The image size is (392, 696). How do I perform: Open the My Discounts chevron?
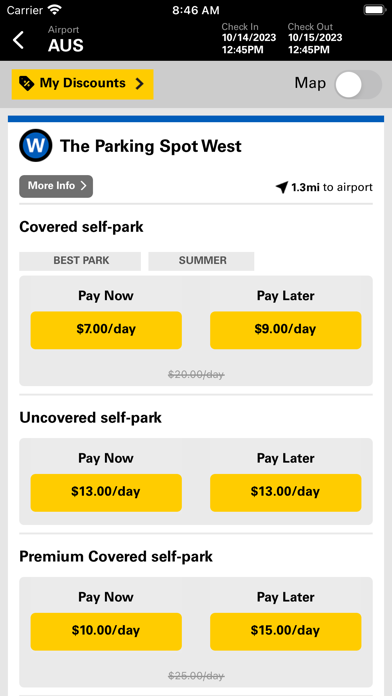139,83
